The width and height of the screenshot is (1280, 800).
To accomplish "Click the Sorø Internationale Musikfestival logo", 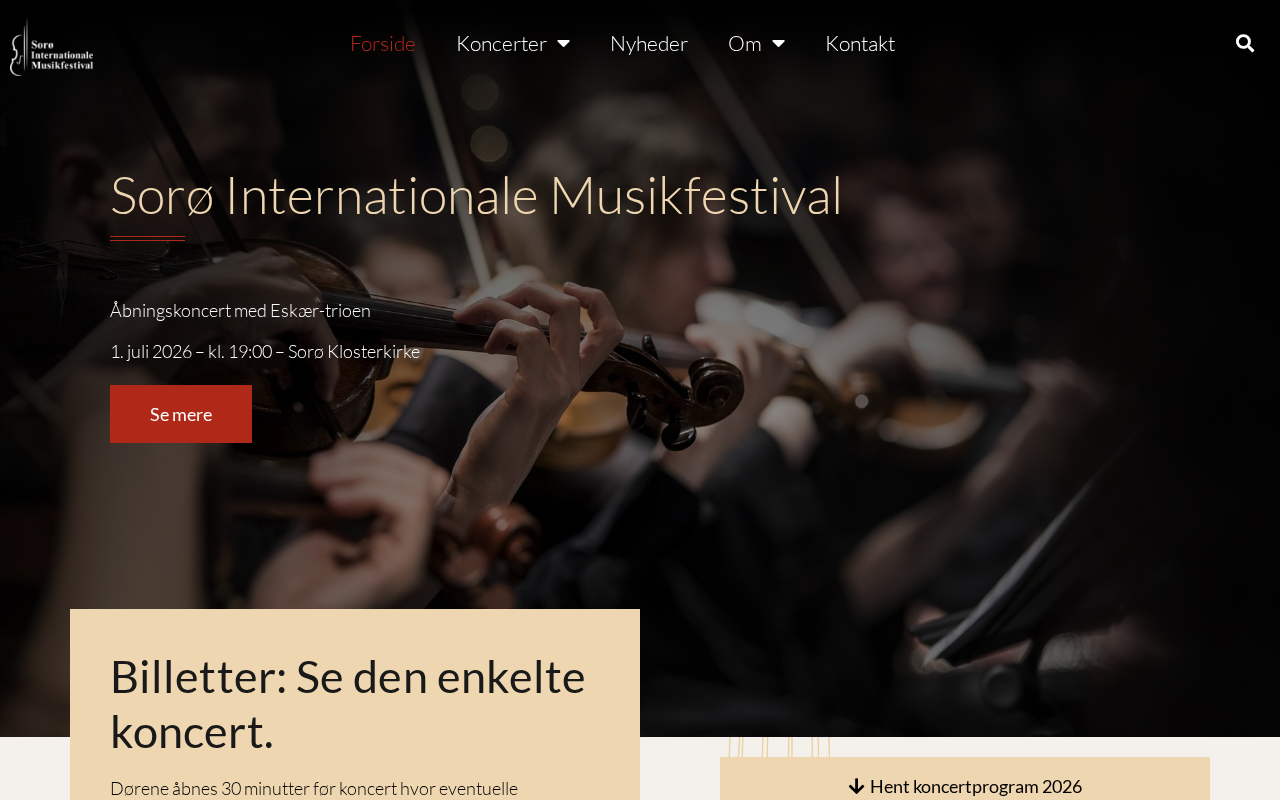I will pos(52,47).
